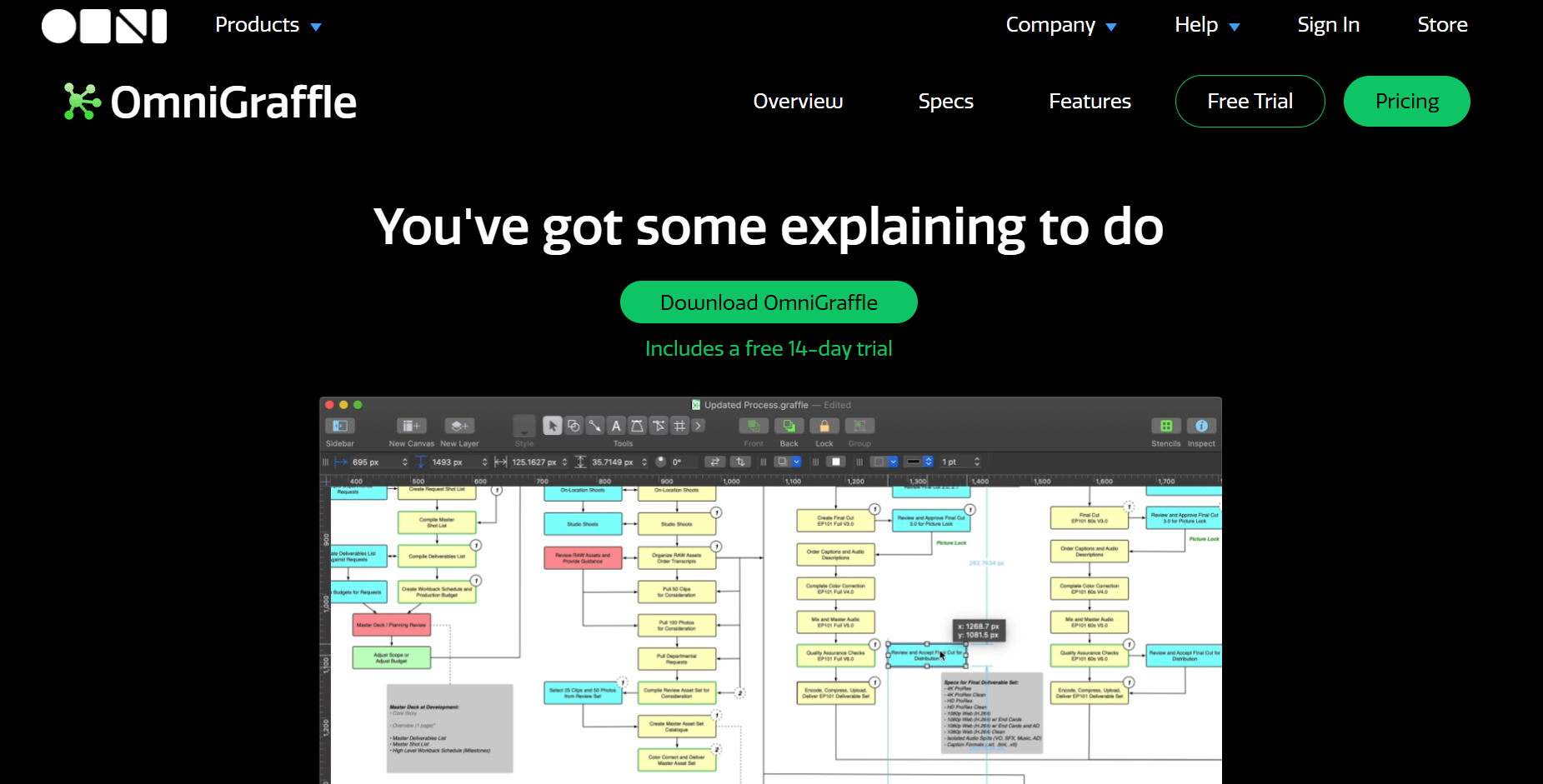Viewport: 1543px width, 784px height.
Task: Create a New Canvas
Action: tap(411, 426)
